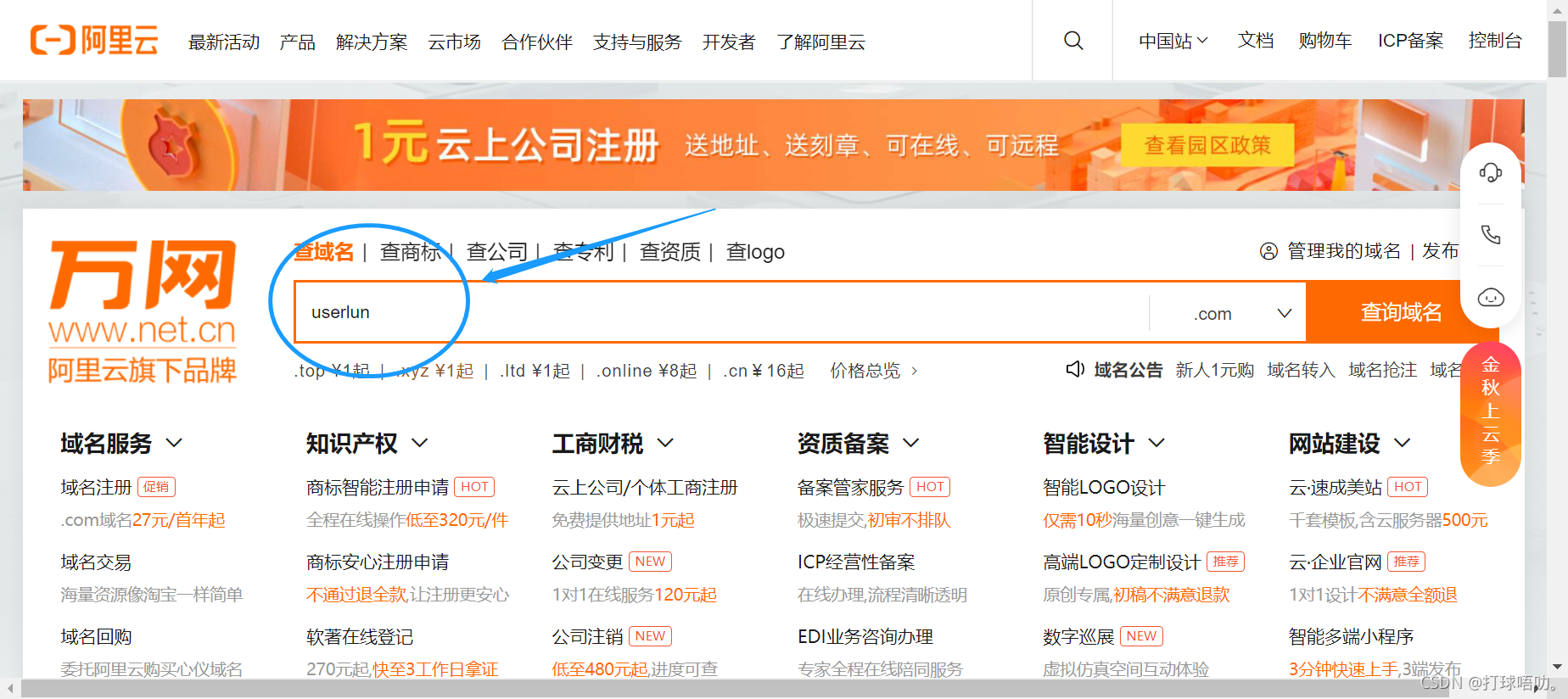Click the 域名抢注 link
The width and height of the screenshot is (1568, 699).
1383,370
